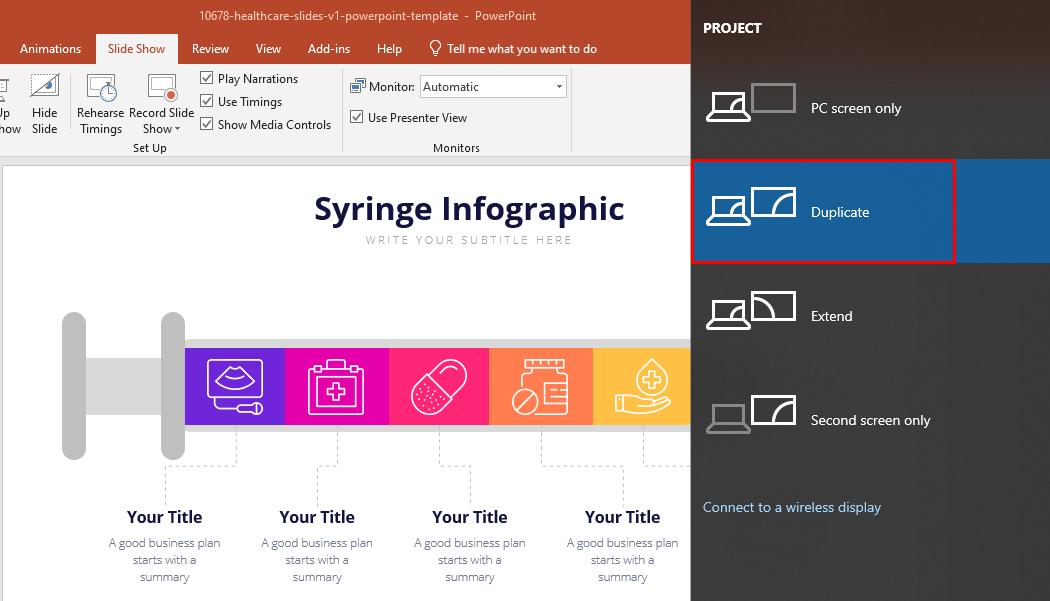
Task: Uncheck Use Presenter View
Action: pyautogui.click(x=357, y=117)
